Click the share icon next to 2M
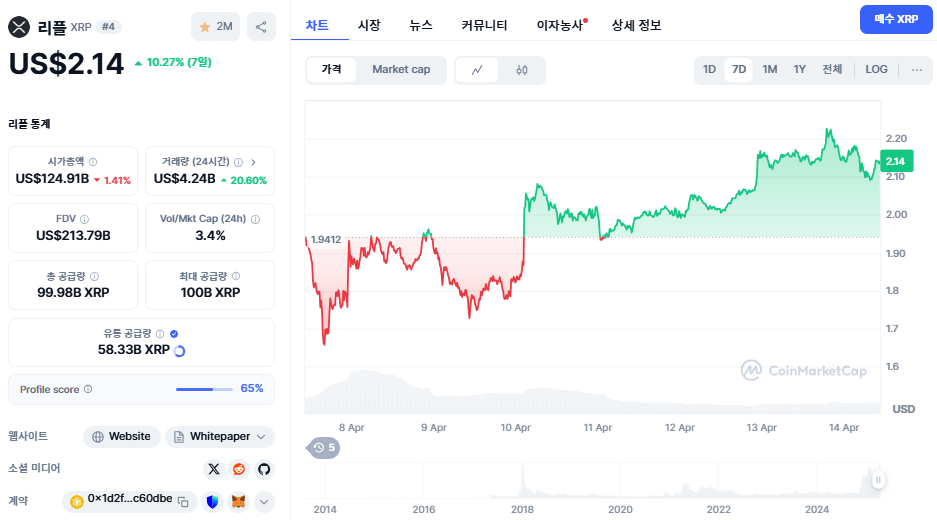Screen dimensions: 937x520 click(x=262, y=27)
